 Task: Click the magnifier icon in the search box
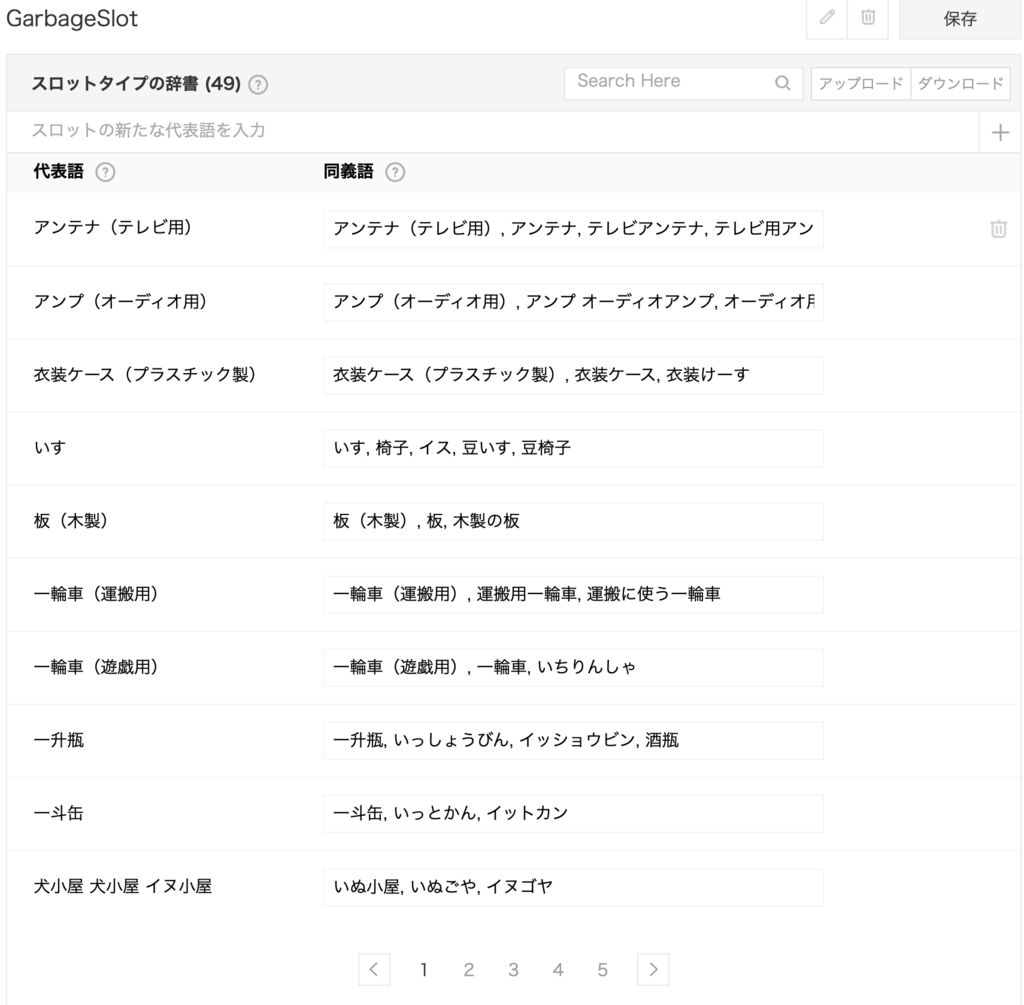[783, 83]
